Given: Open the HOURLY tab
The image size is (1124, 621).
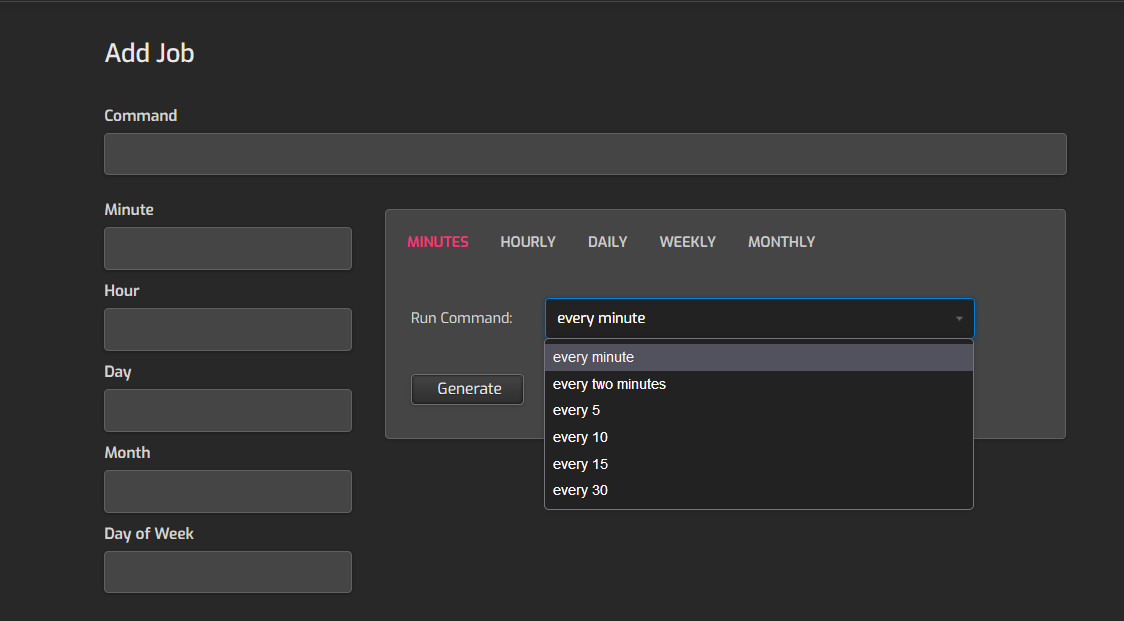Looking at the screenshot, I should click(x=528, y=242).
